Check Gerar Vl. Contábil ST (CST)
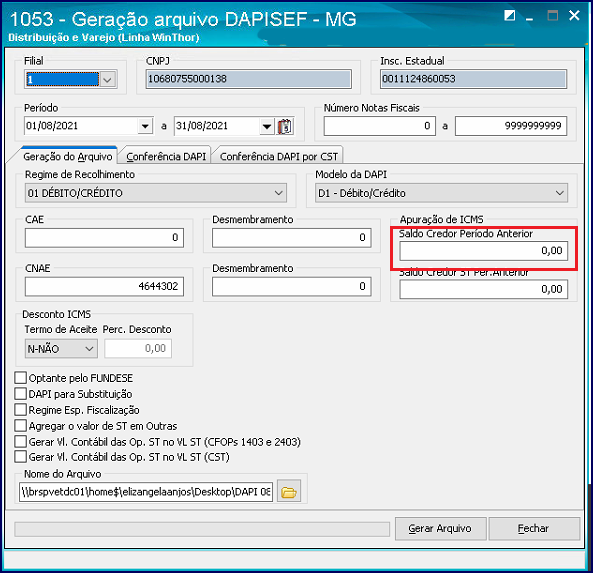The image size is (593, 573). click(x=20, y=457)
